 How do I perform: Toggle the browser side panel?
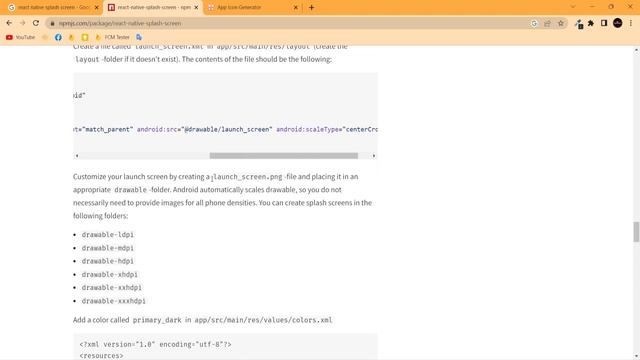click(604, 23)
